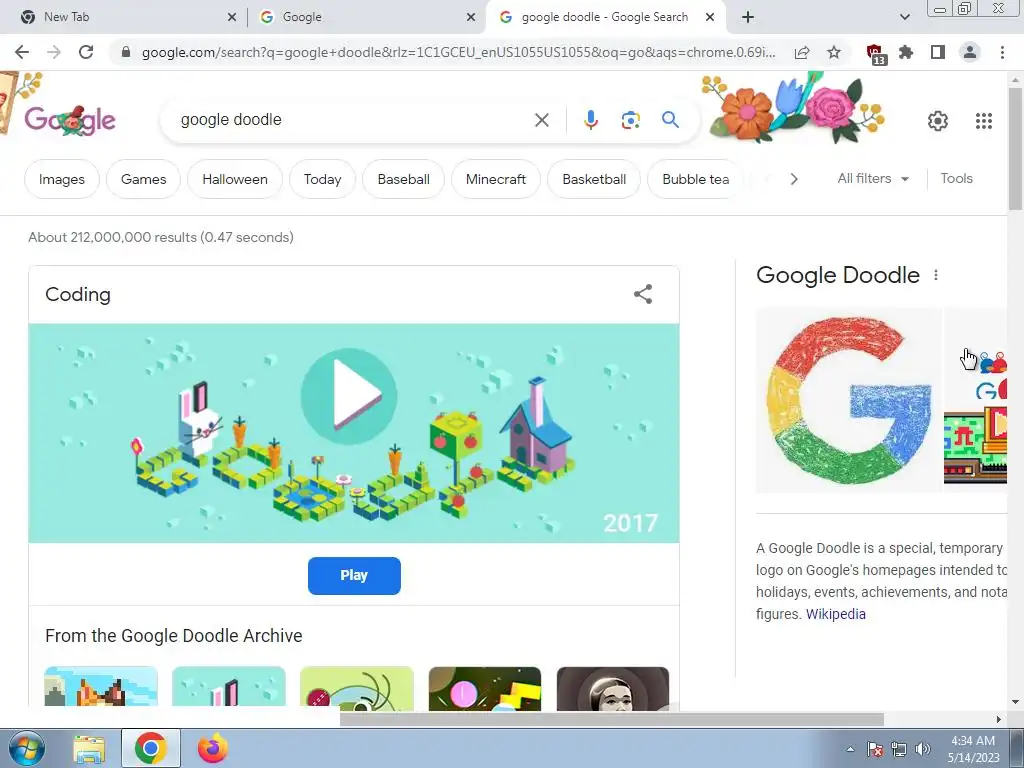
Task: Clear the search box with X
Action: [541, 120]
